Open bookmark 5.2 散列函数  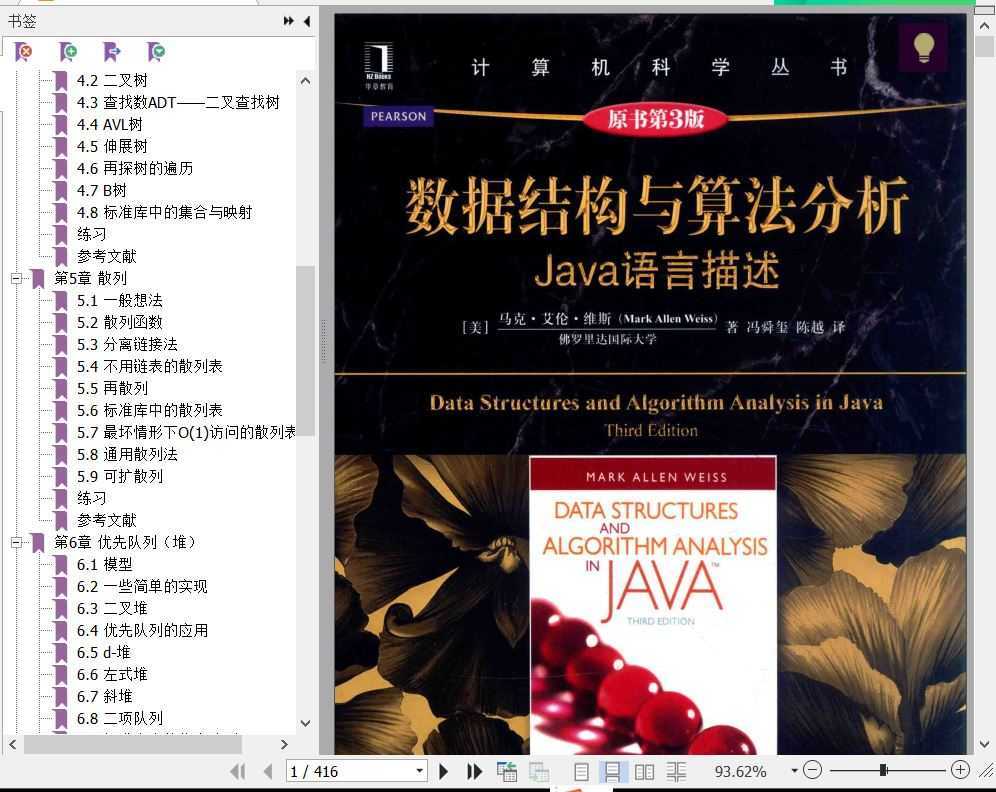pos(119,322)
